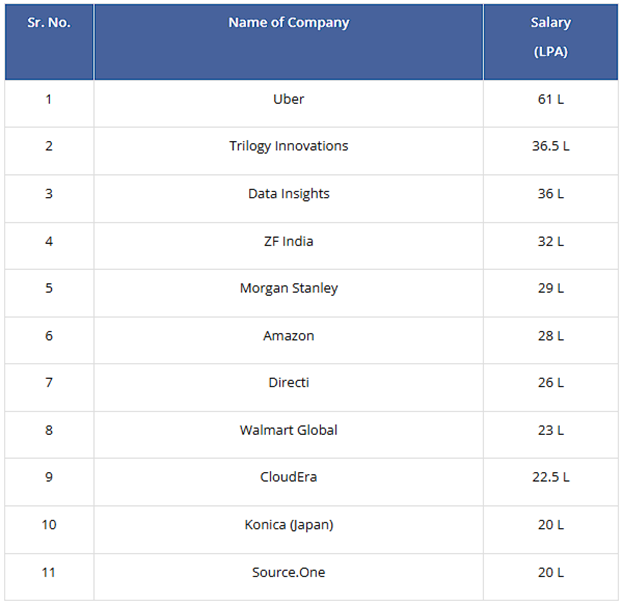Click on ZF India

288,241
